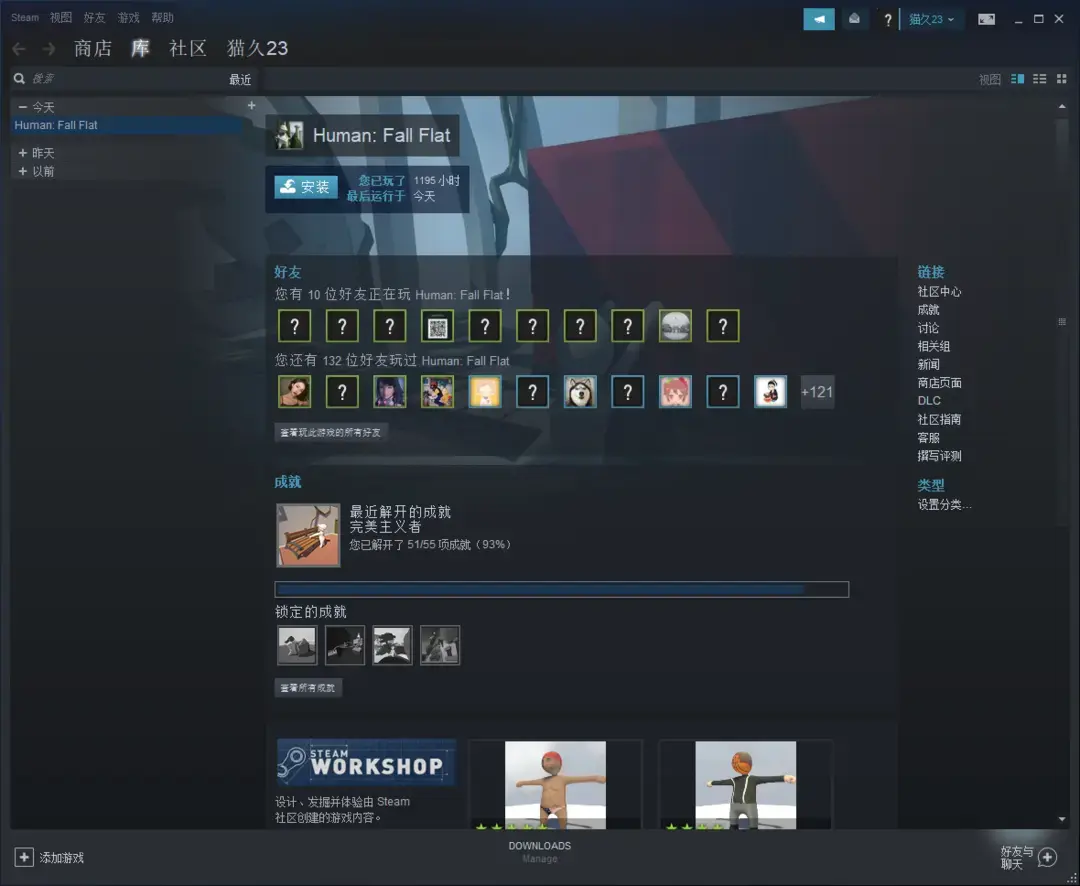
Task: Open the 社区指南 link
Action: tap(939, 420)
